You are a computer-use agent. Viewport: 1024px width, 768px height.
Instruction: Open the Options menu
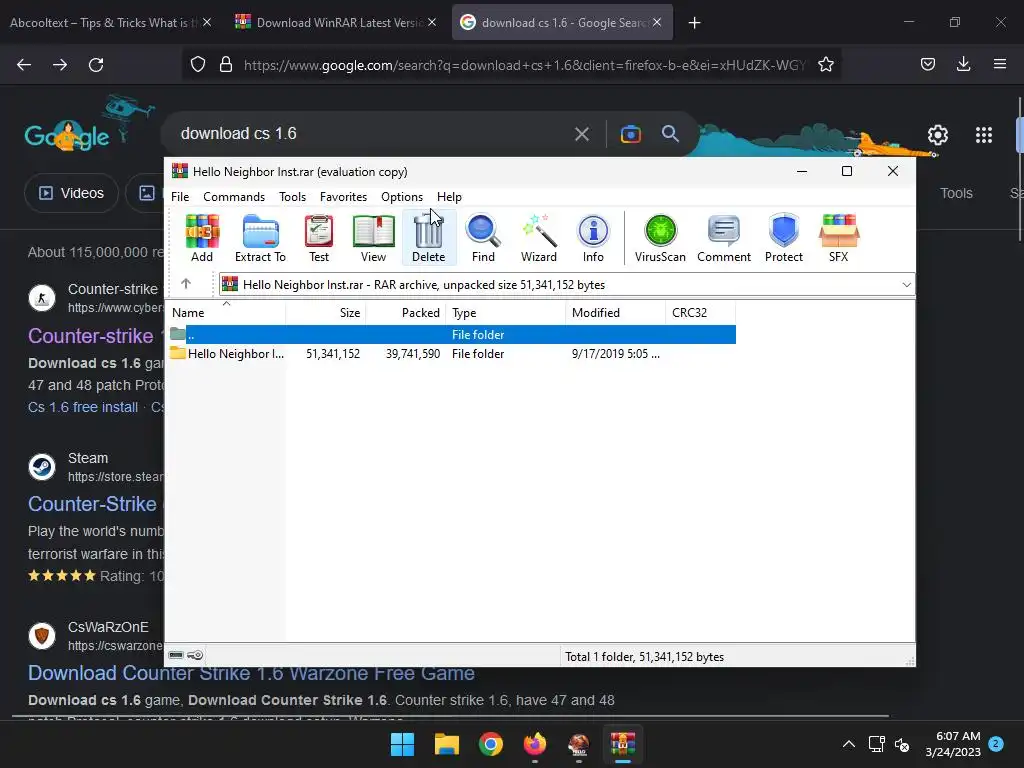(x=402, y=197)
